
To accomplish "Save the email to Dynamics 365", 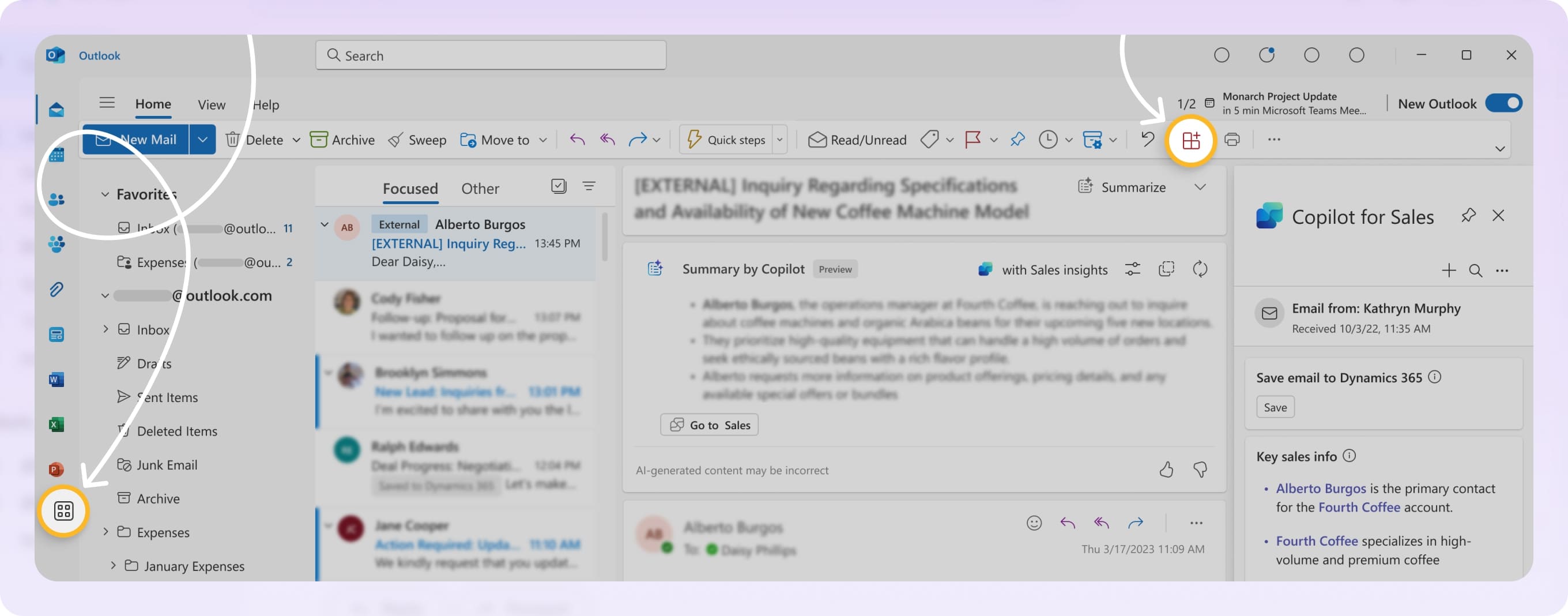I will (1275, 407).
